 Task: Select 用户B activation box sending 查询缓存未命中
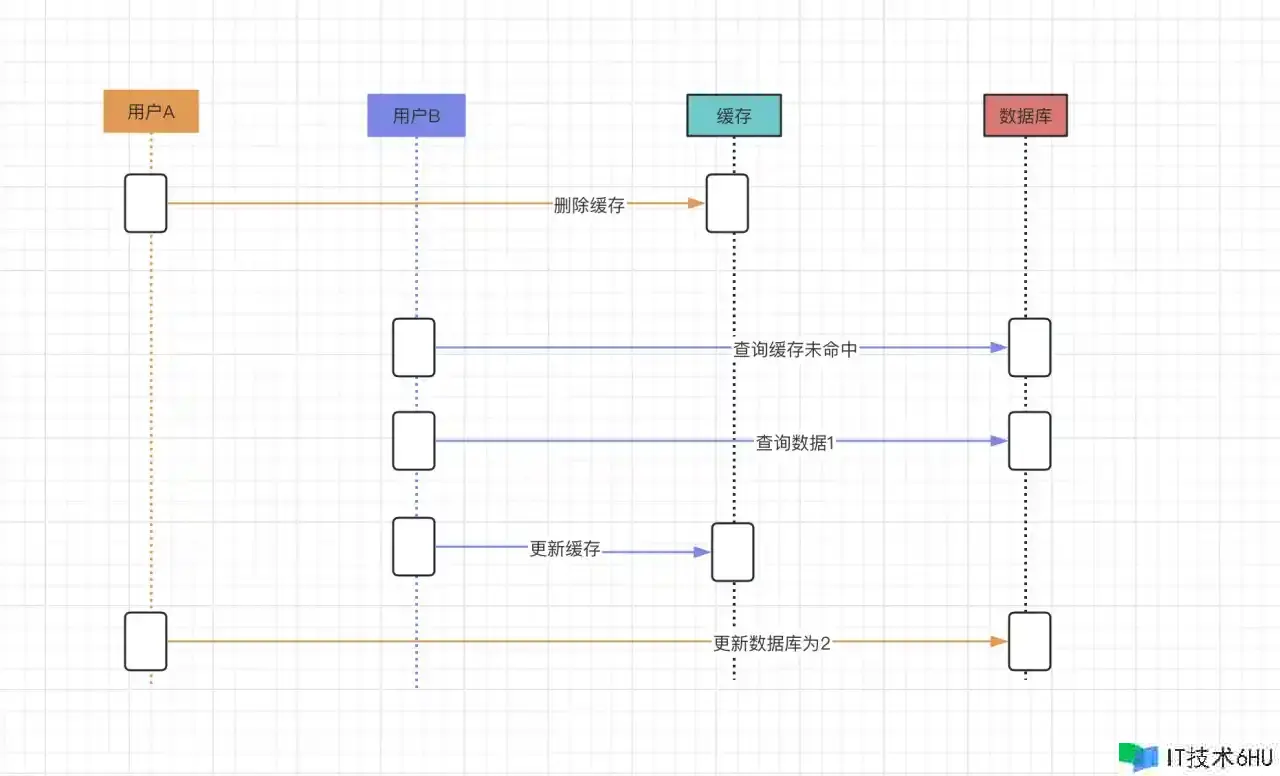[414, 347]
